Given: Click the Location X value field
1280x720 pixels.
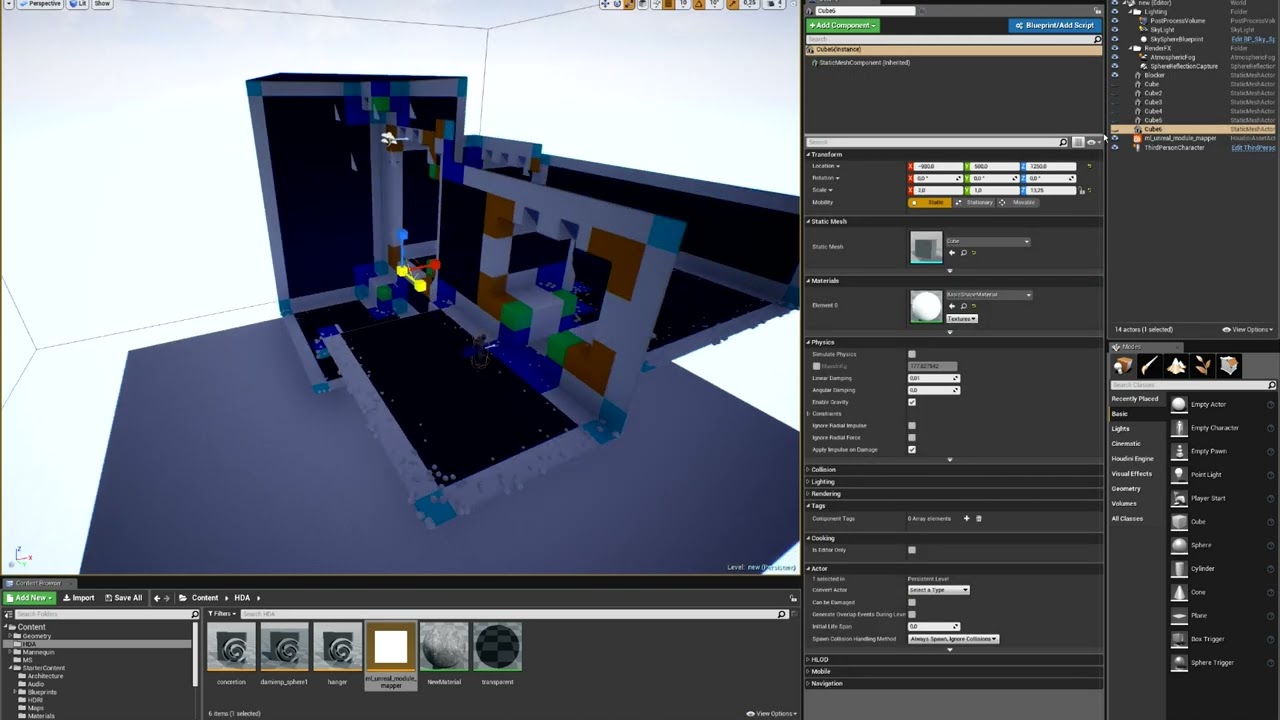Looking at the screenshot, I should (940, 166).
